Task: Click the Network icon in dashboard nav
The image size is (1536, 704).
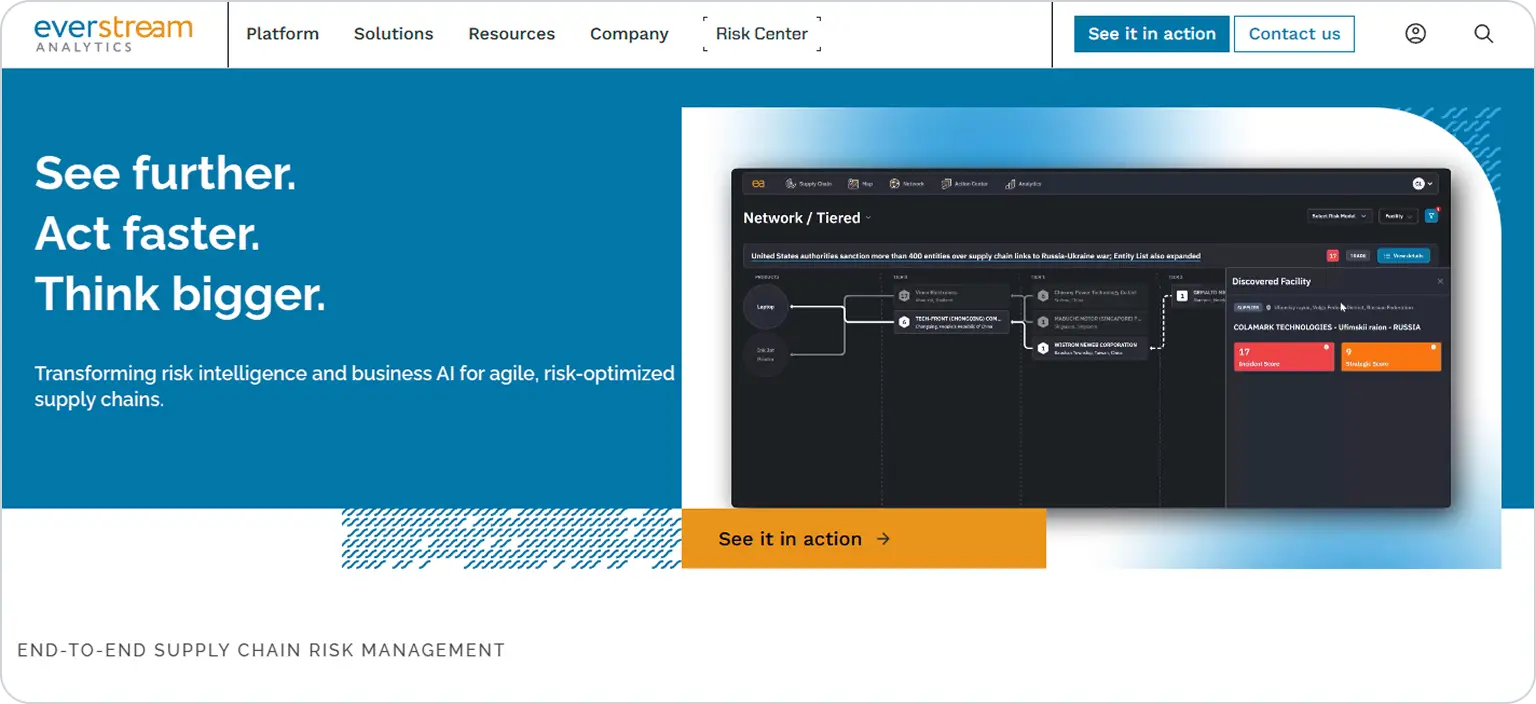Action: click(895, 184)
